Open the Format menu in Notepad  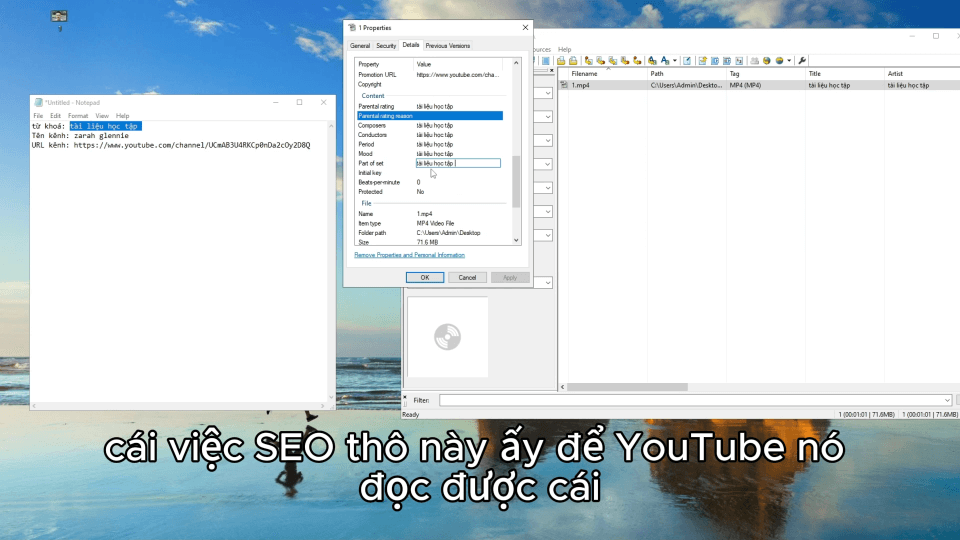pos(78,116)
